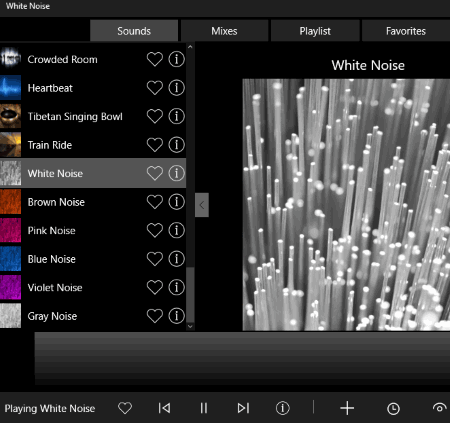Open info for Crowded Room sound
Image resolution: width=450 pixels, height=423 pixels.
pyautogui.click(x=176, y=59)
